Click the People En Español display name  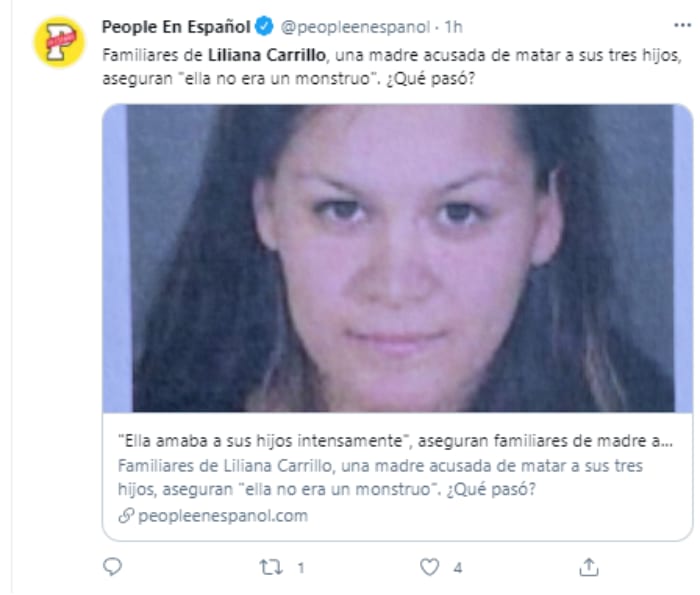pyautogui.click(x=176, y=27)
